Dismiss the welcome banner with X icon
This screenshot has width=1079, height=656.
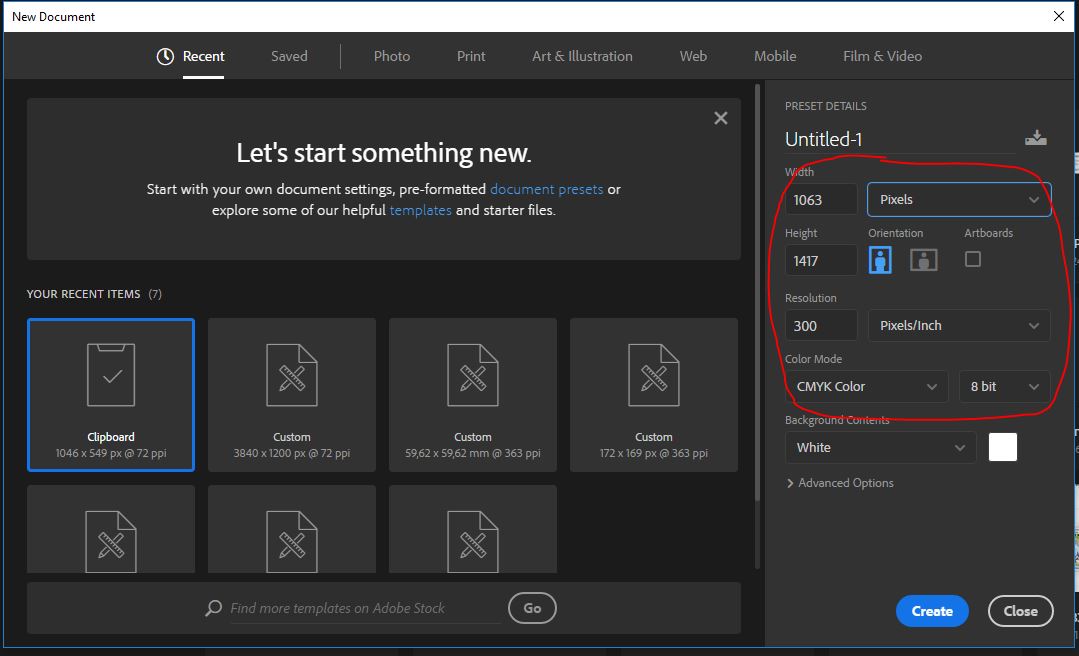pyautogui.click(x=720, y=118)
